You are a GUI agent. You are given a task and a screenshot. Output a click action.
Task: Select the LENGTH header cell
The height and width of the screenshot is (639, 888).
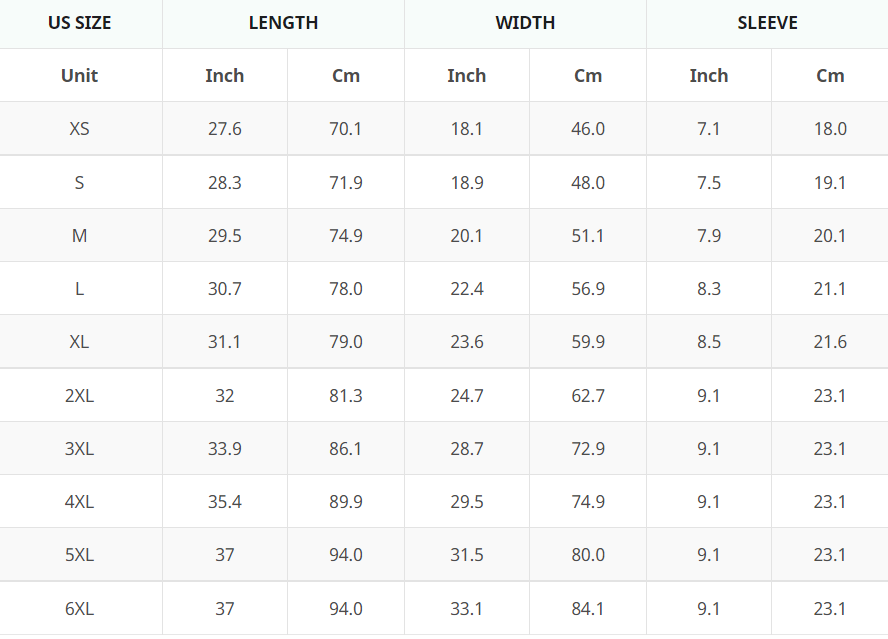[x=283, y=23]
